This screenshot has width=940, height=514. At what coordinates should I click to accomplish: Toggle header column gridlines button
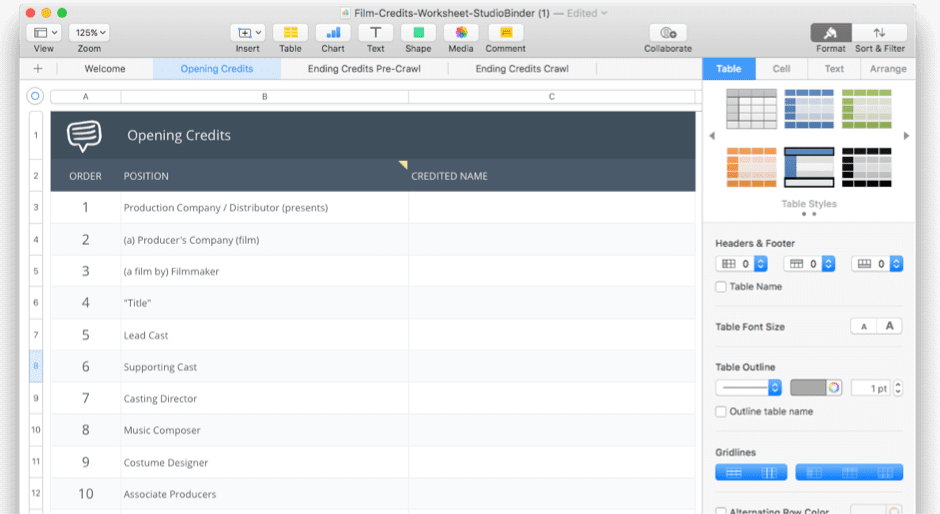pyautogui.click(x=814, y=473)
